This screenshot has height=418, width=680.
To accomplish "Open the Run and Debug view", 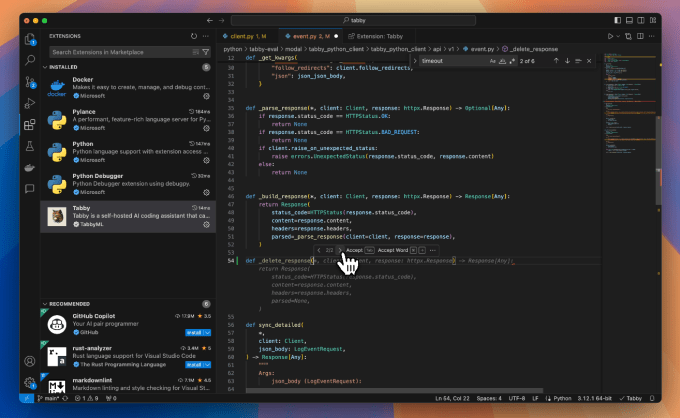I will click(30, 103).
